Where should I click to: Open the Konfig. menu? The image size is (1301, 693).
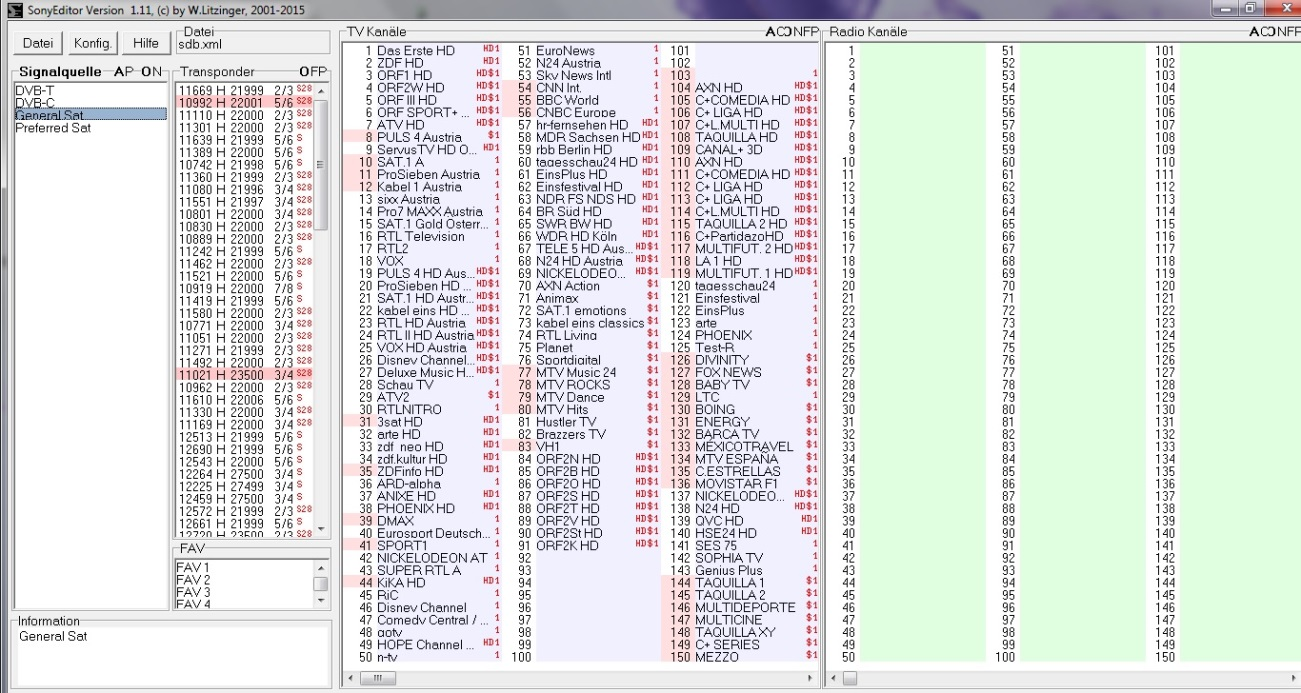[93, 44]
